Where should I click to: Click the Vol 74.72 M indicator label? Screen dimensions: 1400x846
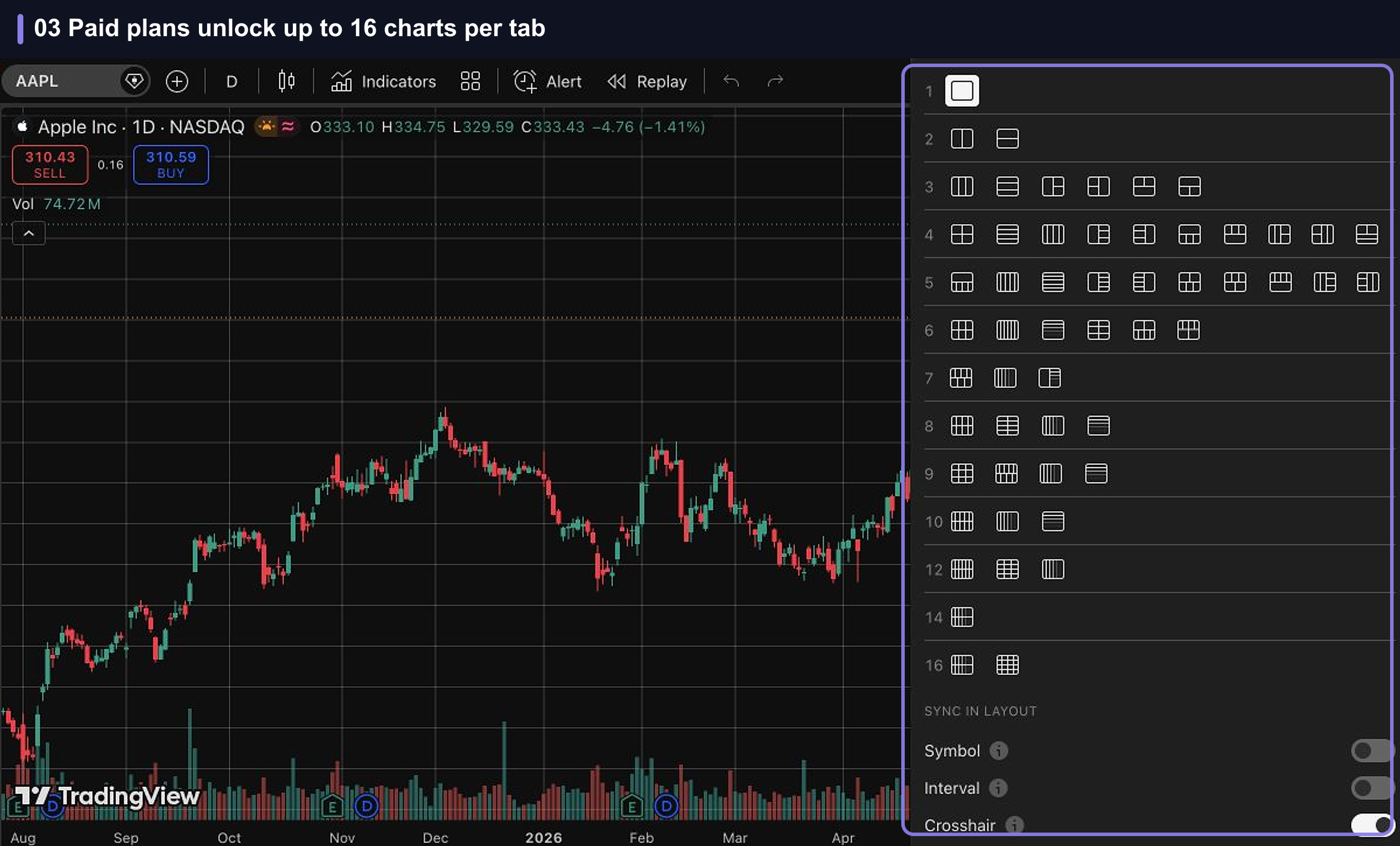pos(57,204)
